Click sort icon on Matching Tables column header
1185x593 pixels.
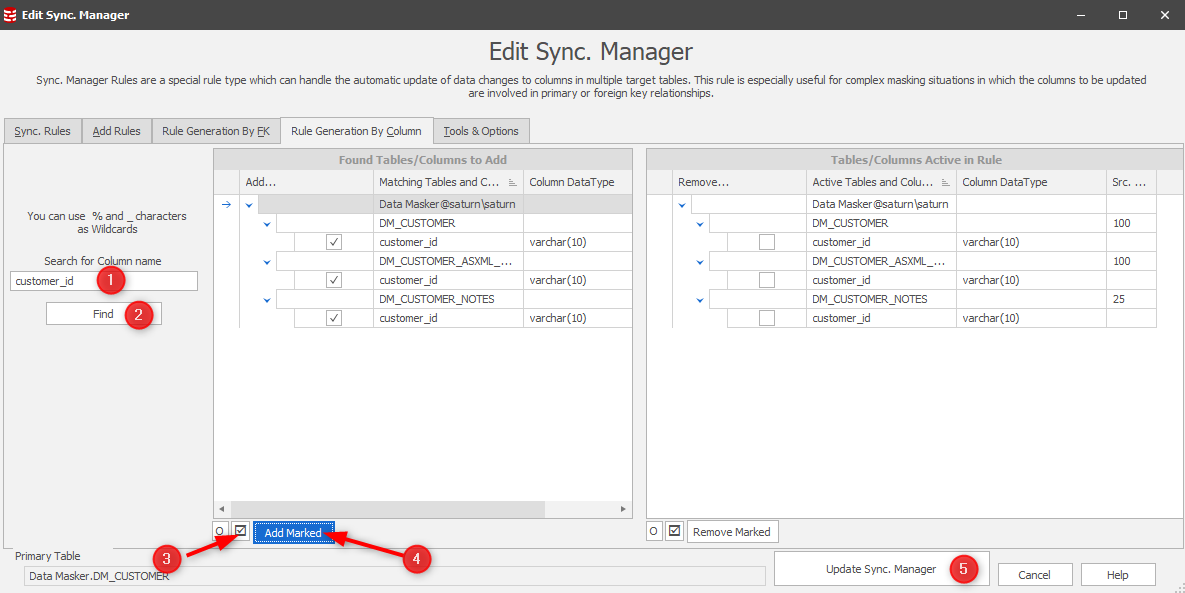pyautogui.click(x=512, y=183)
